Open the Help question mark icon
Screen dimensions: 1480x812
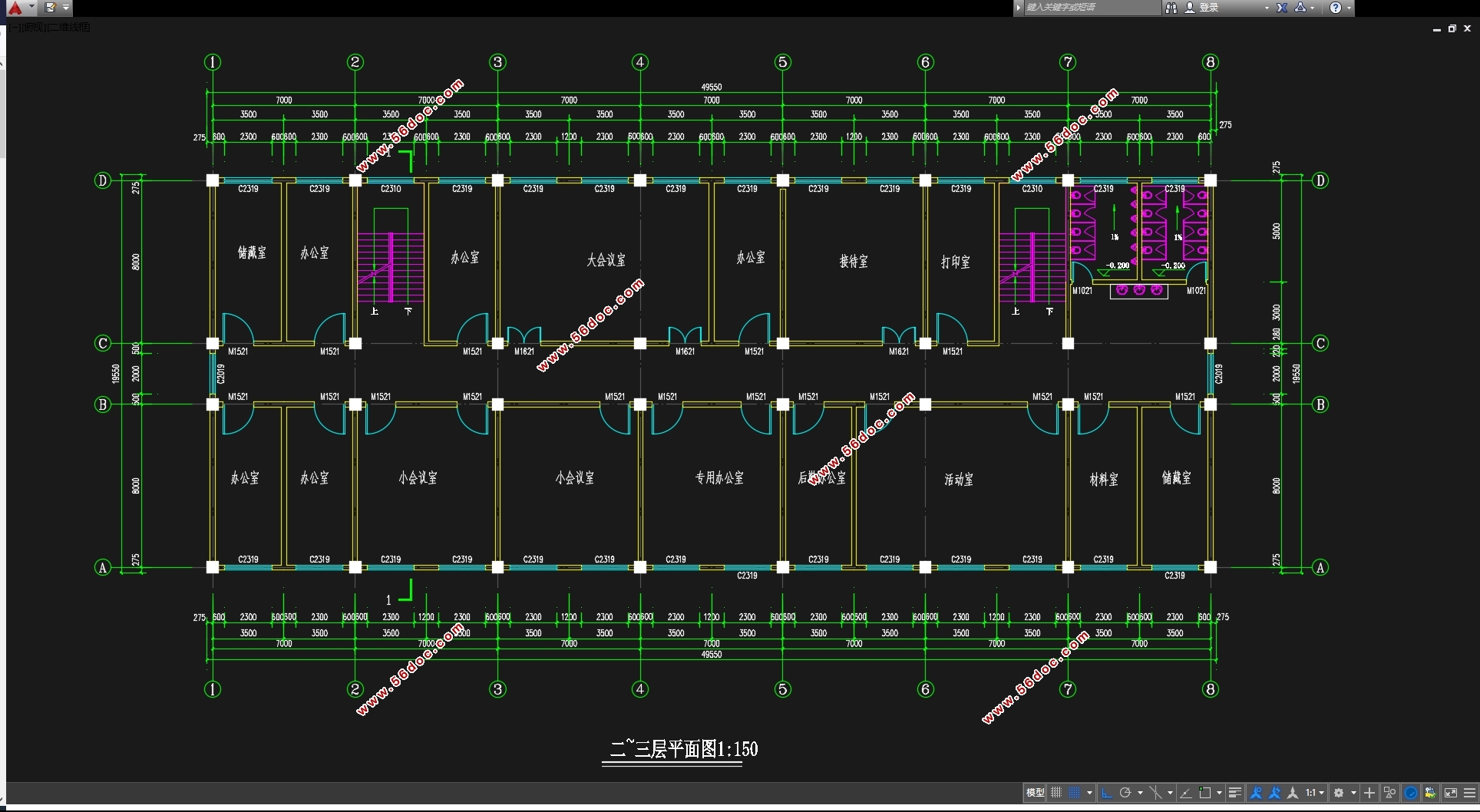1336,8
